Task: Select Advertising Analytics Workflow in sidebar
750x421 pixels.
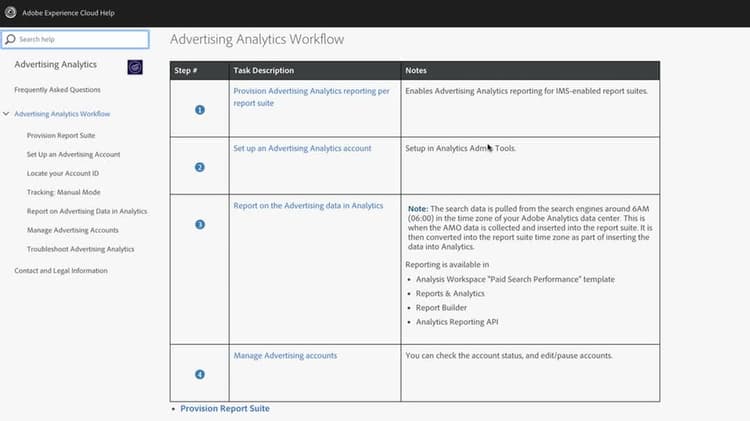Action: click(62, 114)
